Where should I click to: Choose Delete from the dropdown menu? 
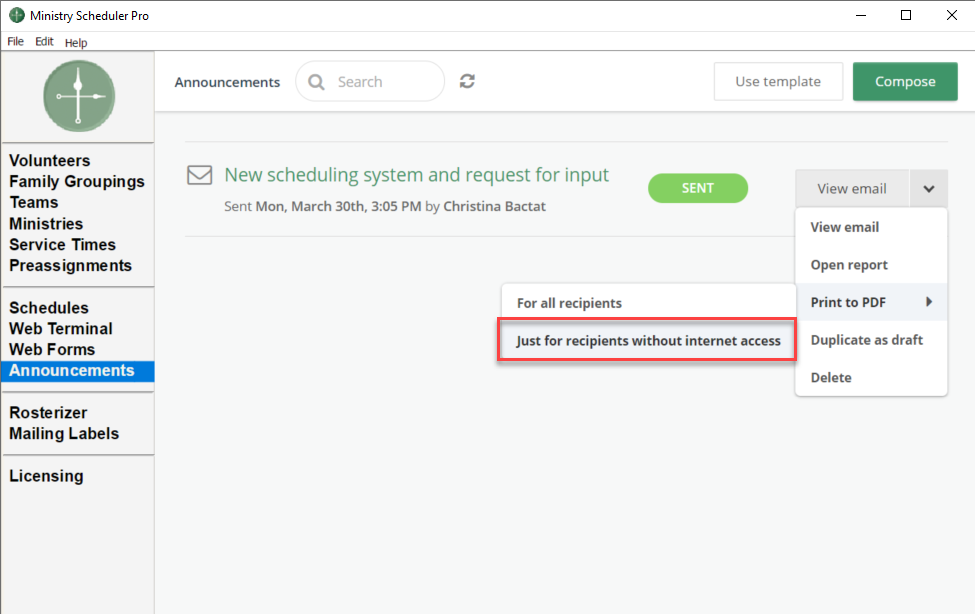[x=831, y=377]
